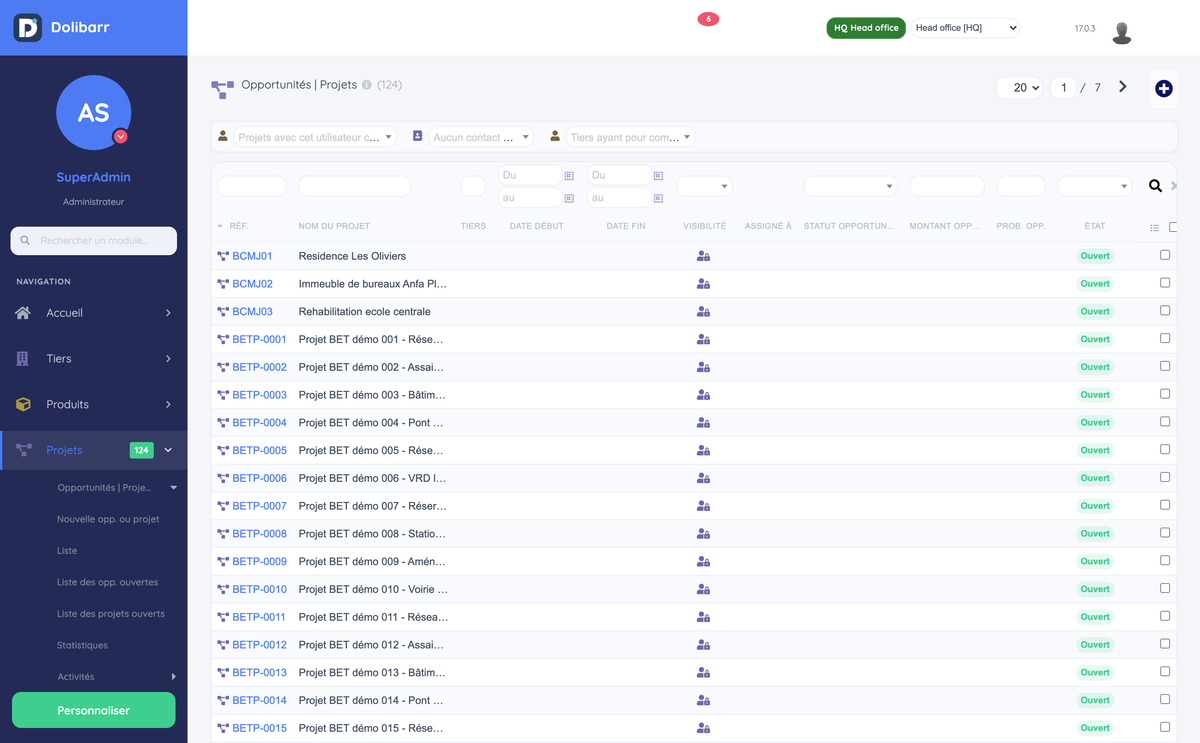Image resolution: width=1200 pixels, height=743 pixels.
Task: Click the Réf. filter input field
Action: (252, 186)
